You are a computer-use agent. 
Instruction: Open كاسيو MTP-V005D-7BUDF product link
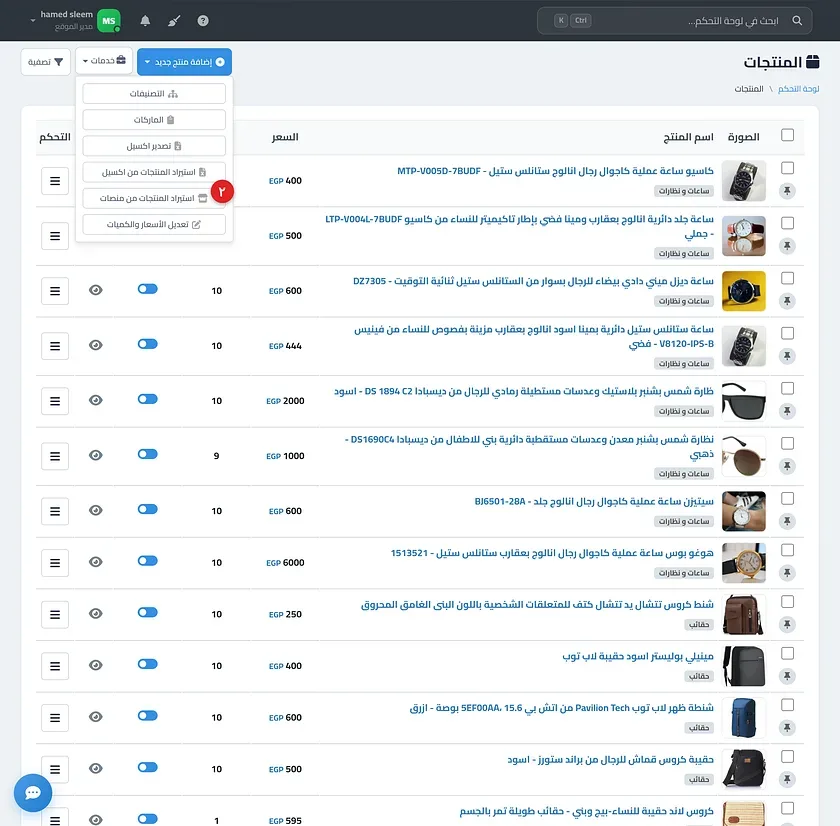pyautogui.click(x=555, y=171)
